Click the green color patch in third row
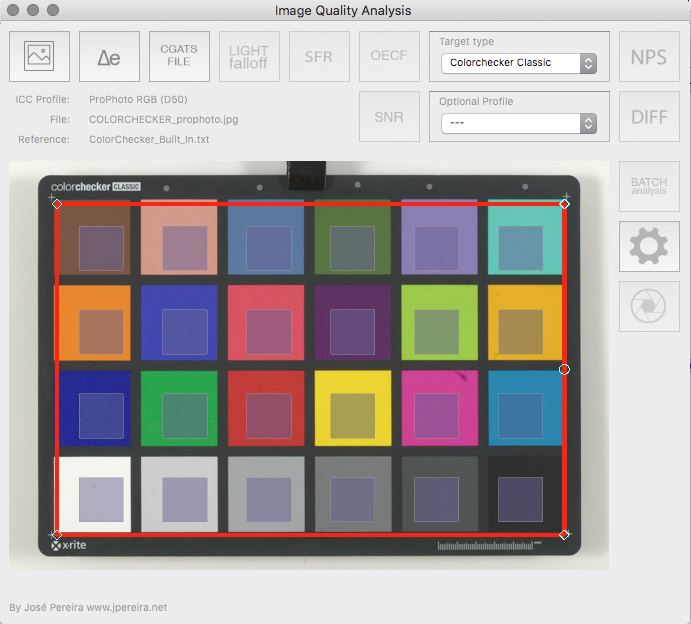691x624 pixels. (179, 408)
